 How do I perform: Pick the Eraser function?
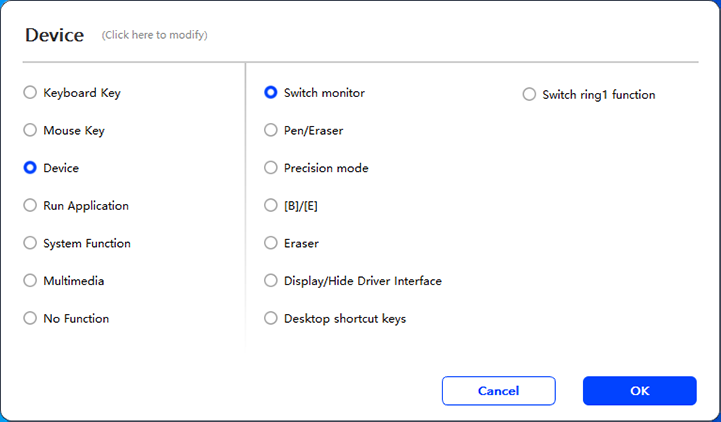(x=270, y=243)
